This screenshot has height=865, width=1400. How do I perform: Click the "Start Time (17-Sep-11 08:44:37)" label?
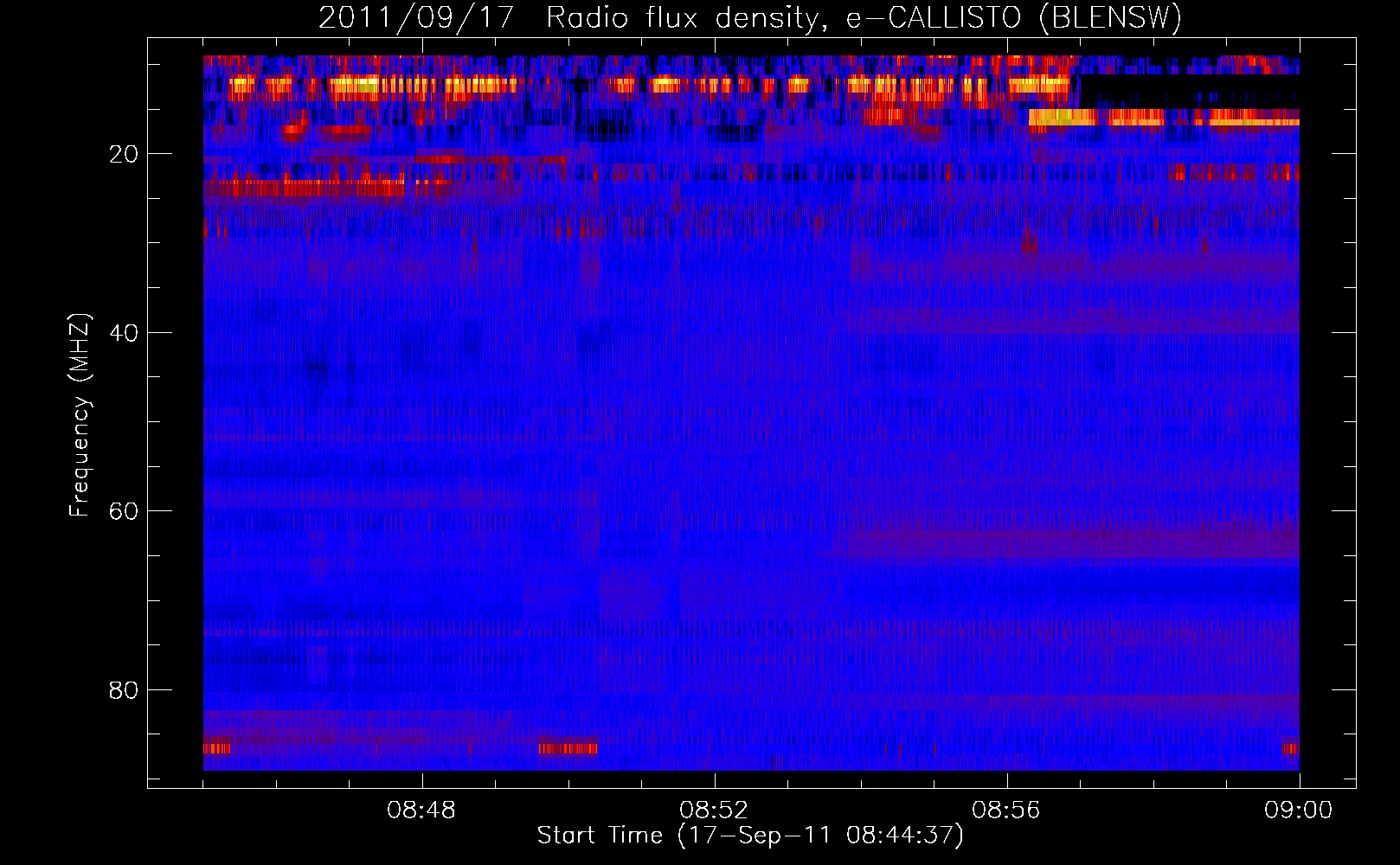(x=750, y=836)
